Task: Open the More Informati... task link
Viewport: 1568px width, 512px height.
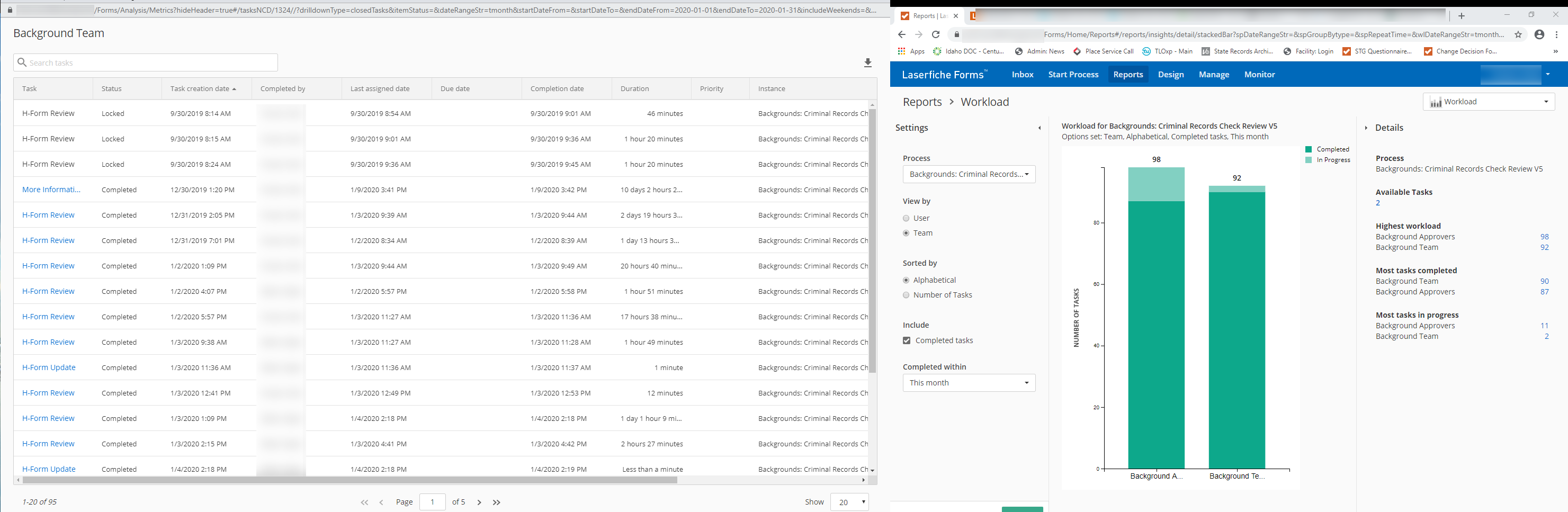Action: point(51,190)
